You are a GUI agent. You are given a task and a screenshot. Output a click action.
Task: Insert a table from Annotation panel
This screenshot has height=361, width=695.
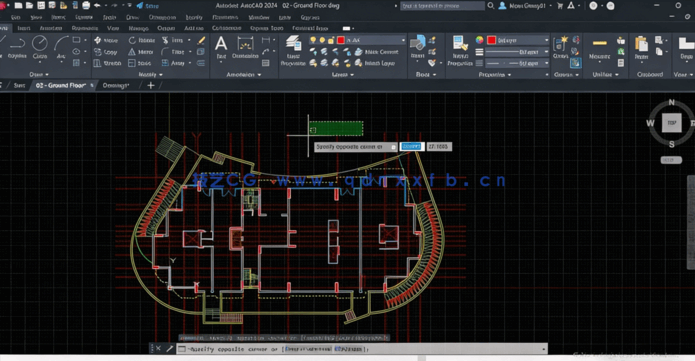[266, 63]
